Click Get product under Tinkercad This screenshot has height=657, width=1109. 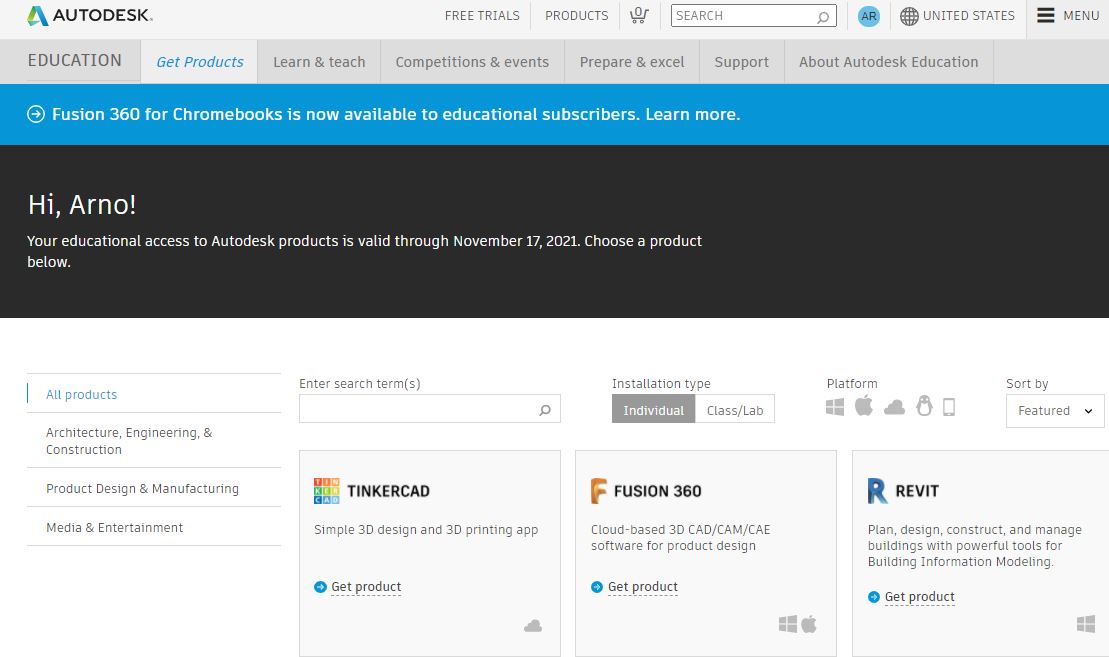tap(365, 587)
